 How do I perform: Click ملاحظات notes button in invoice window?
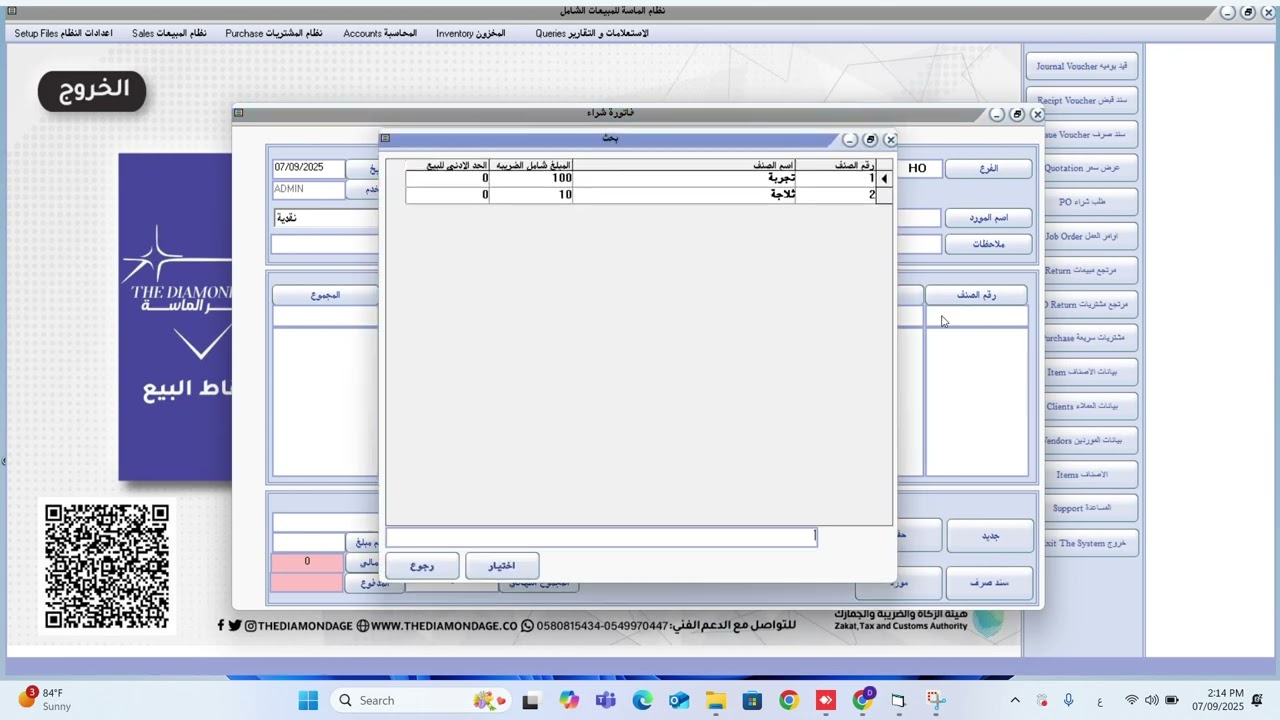click(x=988, y=244)
